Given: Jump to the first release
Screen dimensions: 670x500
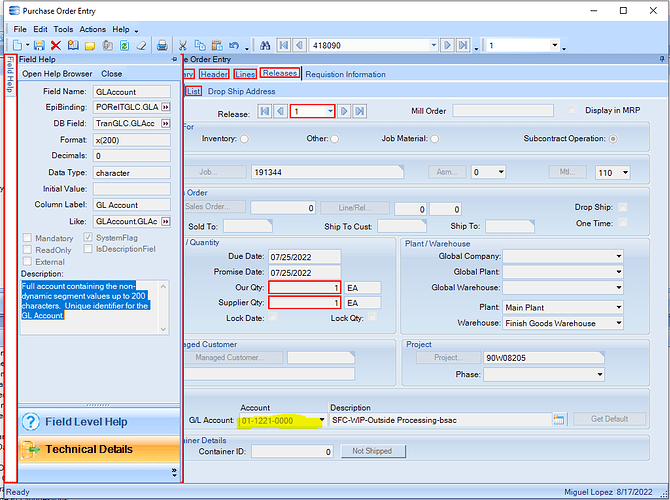Looking at the screenshot, I should click(265, 112).
